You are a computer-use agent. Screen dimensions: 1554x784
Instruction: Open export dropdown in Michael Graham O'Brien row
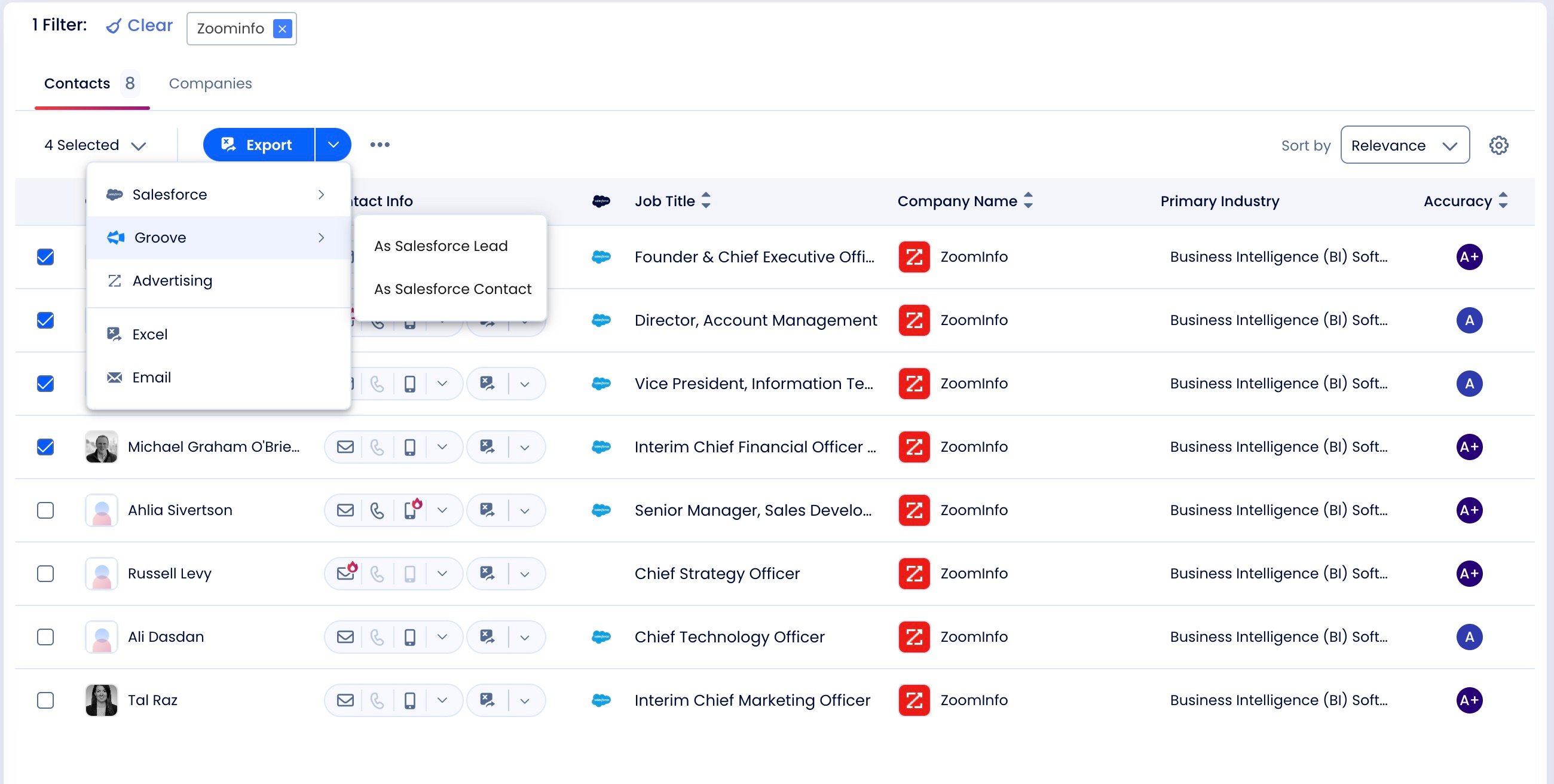[525, 447]
